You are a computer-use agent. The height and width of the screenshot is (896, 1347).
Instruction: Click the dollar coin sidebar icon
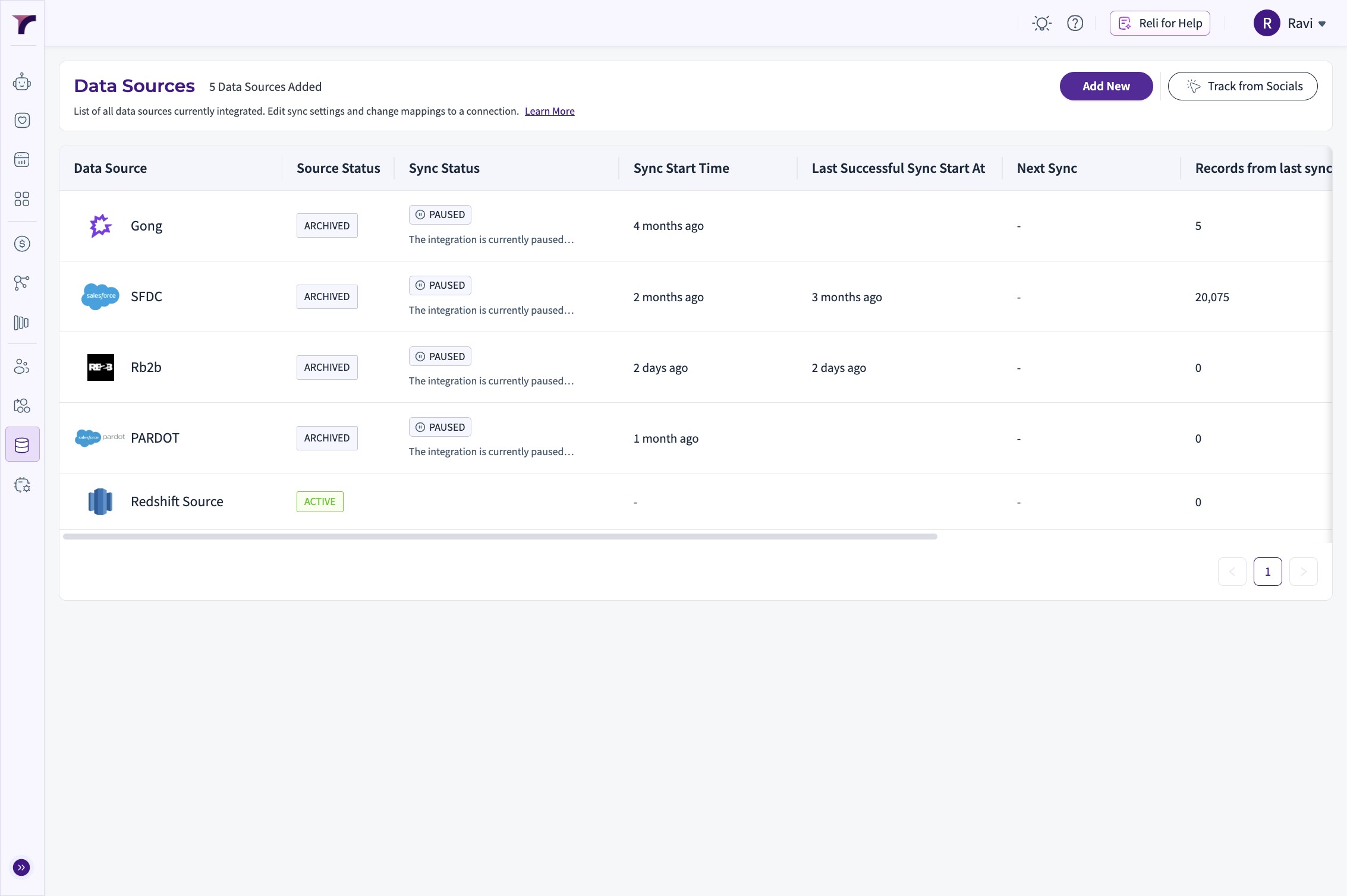(22, 244)
